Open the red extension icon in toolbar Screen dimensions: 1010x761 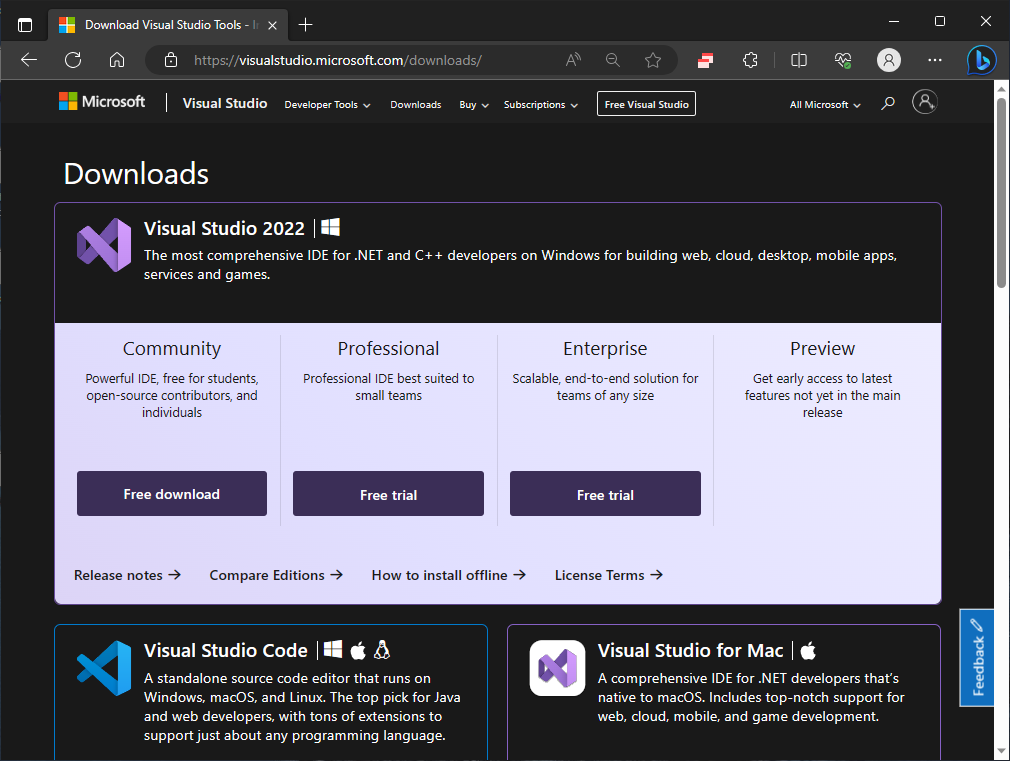point(705,60)
